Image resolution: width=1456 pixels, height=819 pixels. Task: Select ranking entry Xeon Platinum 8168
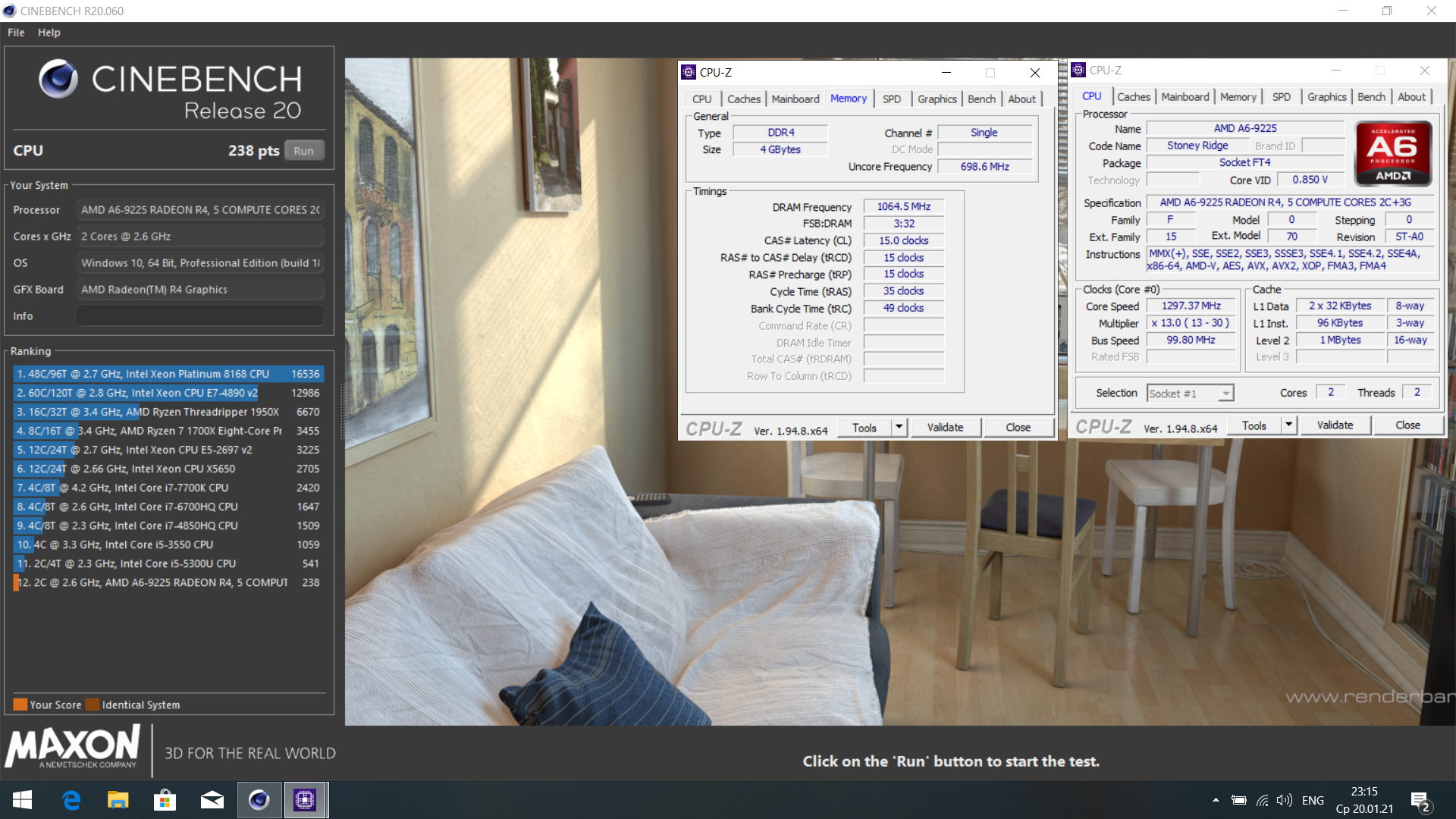coord(168,374)
